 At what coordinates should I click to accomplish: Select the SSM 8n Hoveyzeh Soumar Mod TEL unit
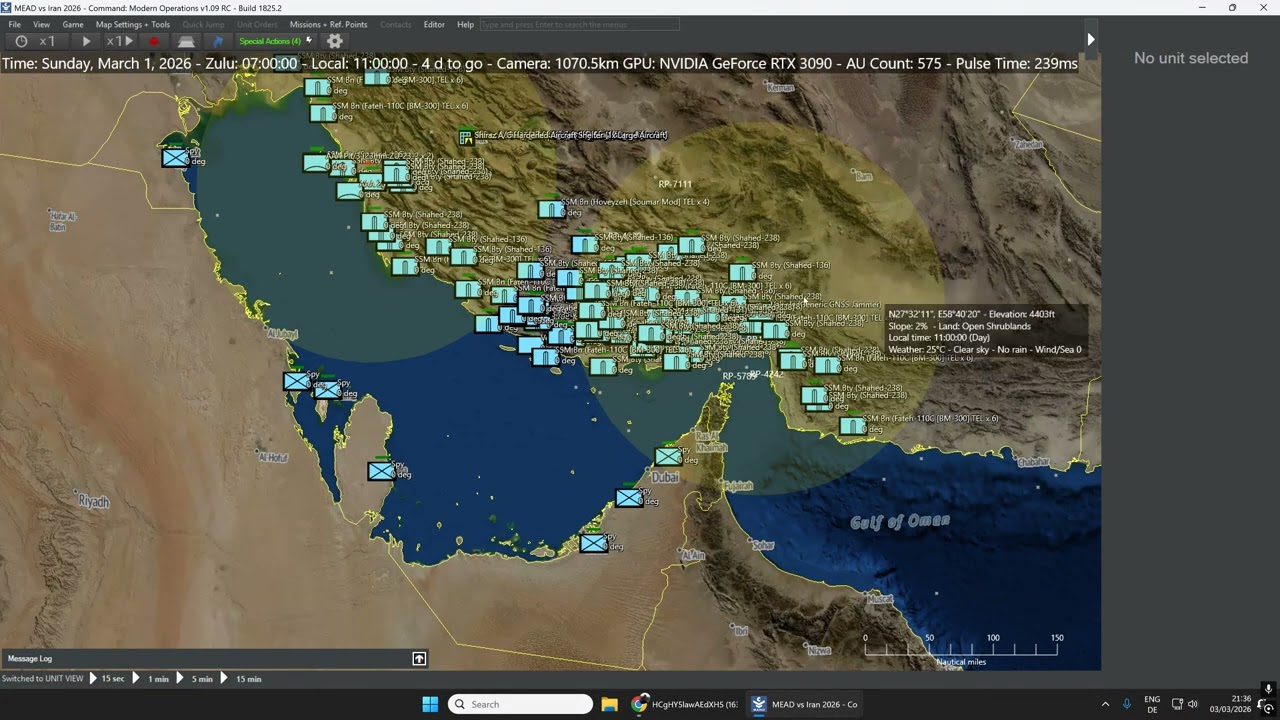551,208
